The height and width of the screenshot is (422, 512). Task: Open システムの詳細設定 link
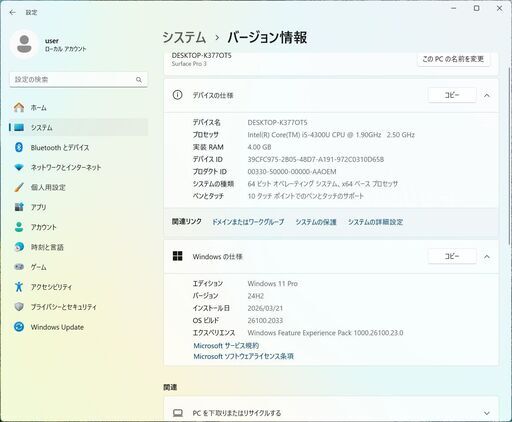(x=375, y=222)
